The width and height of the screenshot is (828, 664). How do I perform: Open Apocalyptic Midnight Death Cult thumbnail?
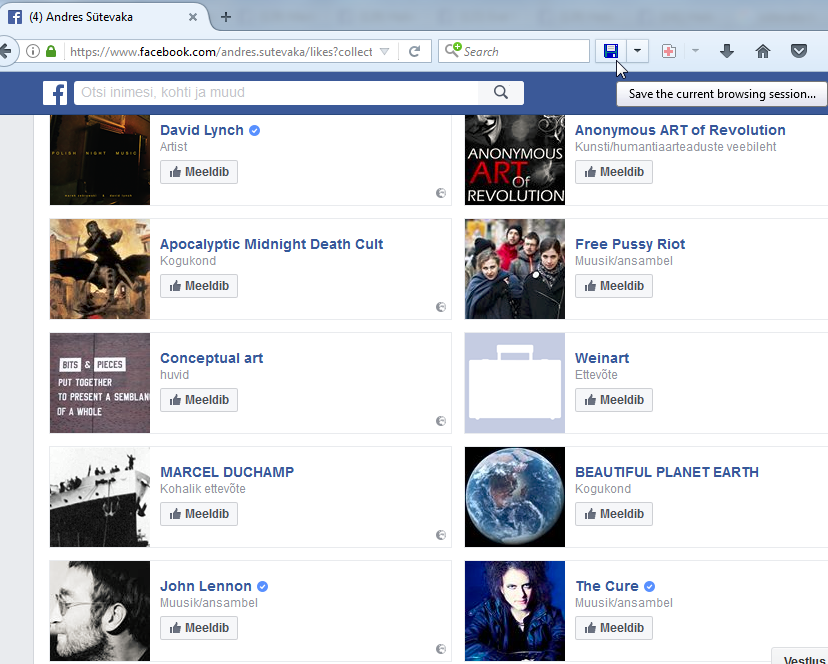(x=100, y=269)
